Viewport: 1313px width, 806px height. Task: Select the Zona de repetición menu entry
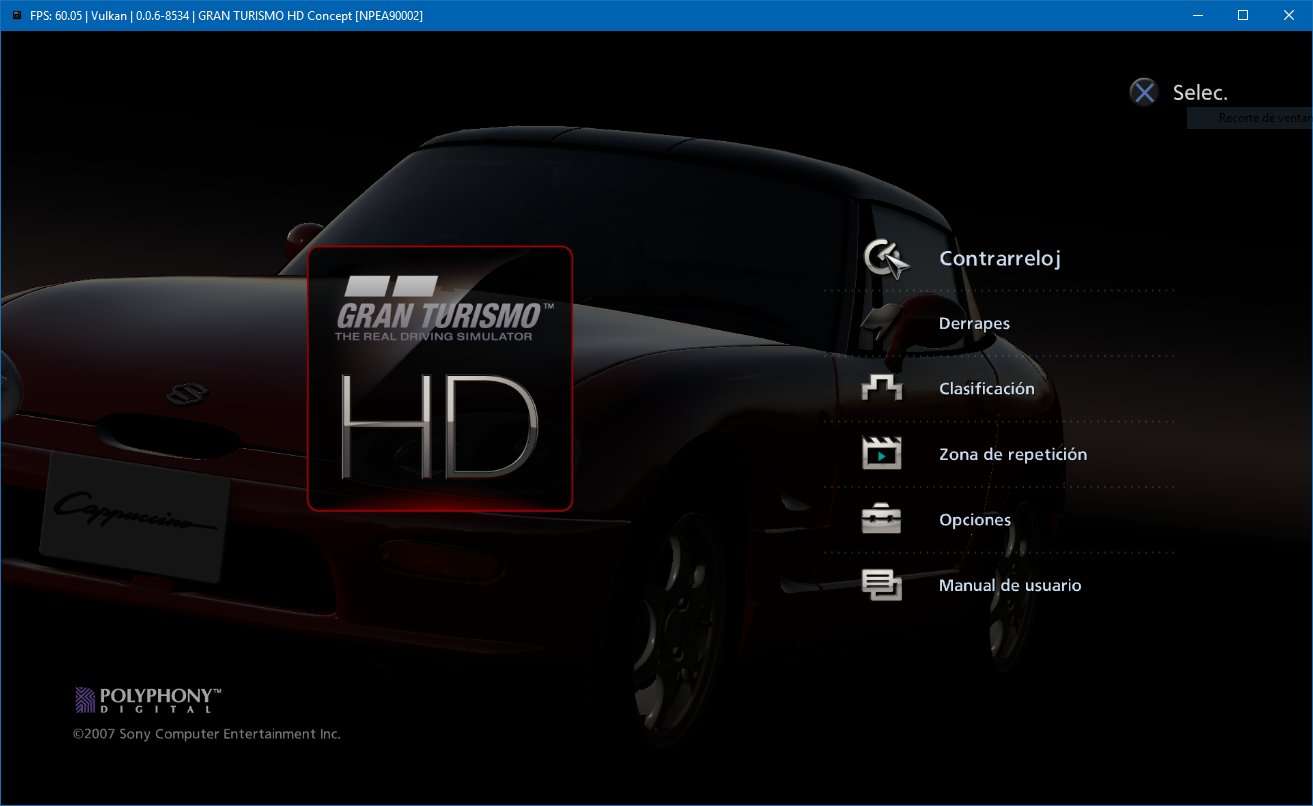coord(1012,453)
